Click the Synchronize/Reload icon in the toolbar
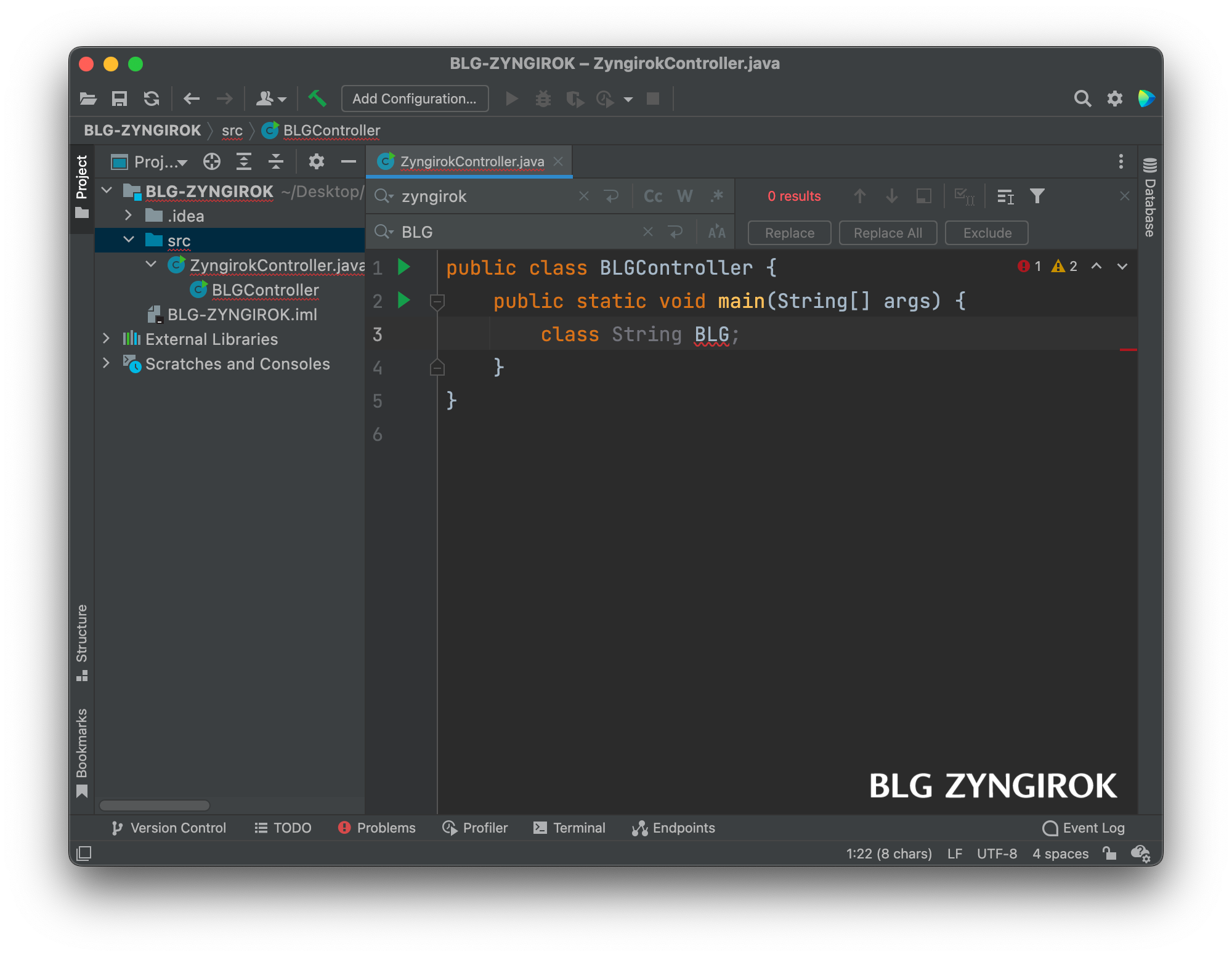Image resolution: width=1232 pixels, height=957 pixels. click(152, 99)
